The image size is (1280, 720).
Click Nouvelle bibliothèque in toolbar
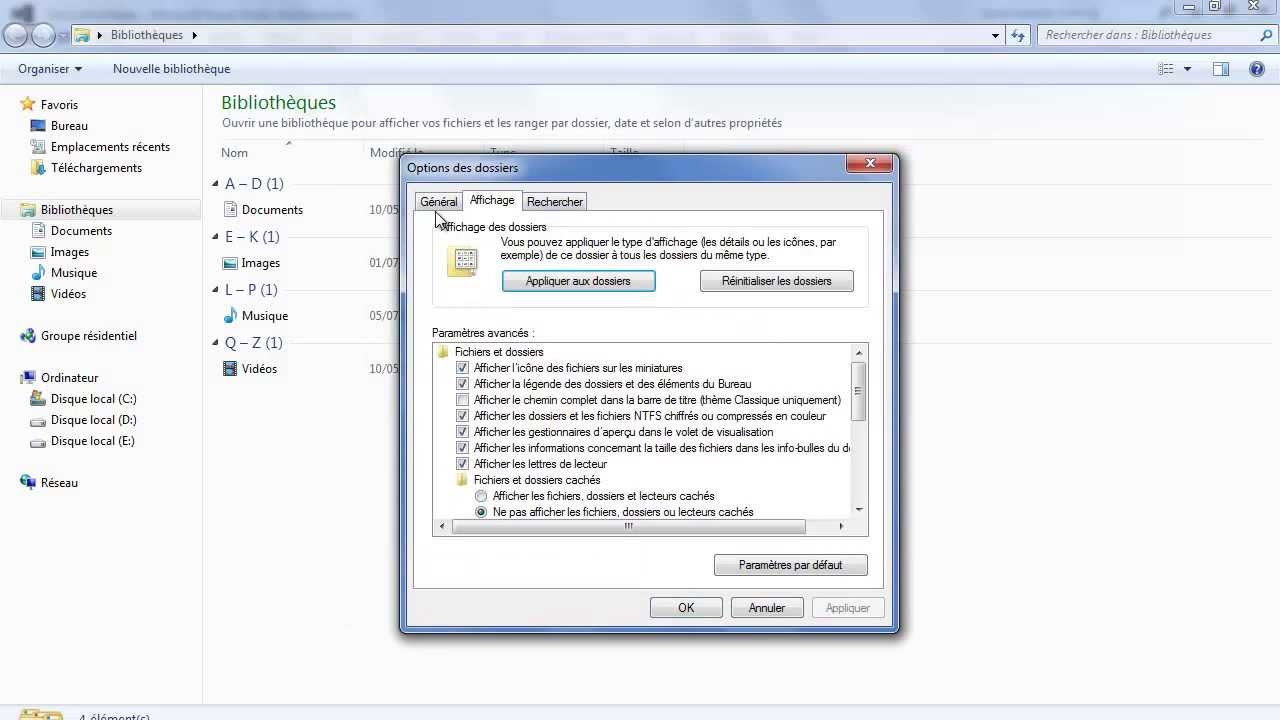172,69
